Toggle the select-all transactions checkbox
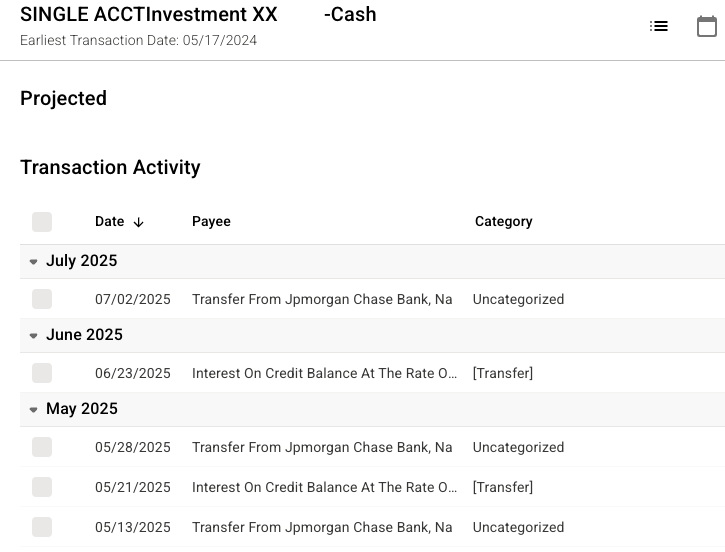725x552 pixels. [x=42, y=222]
